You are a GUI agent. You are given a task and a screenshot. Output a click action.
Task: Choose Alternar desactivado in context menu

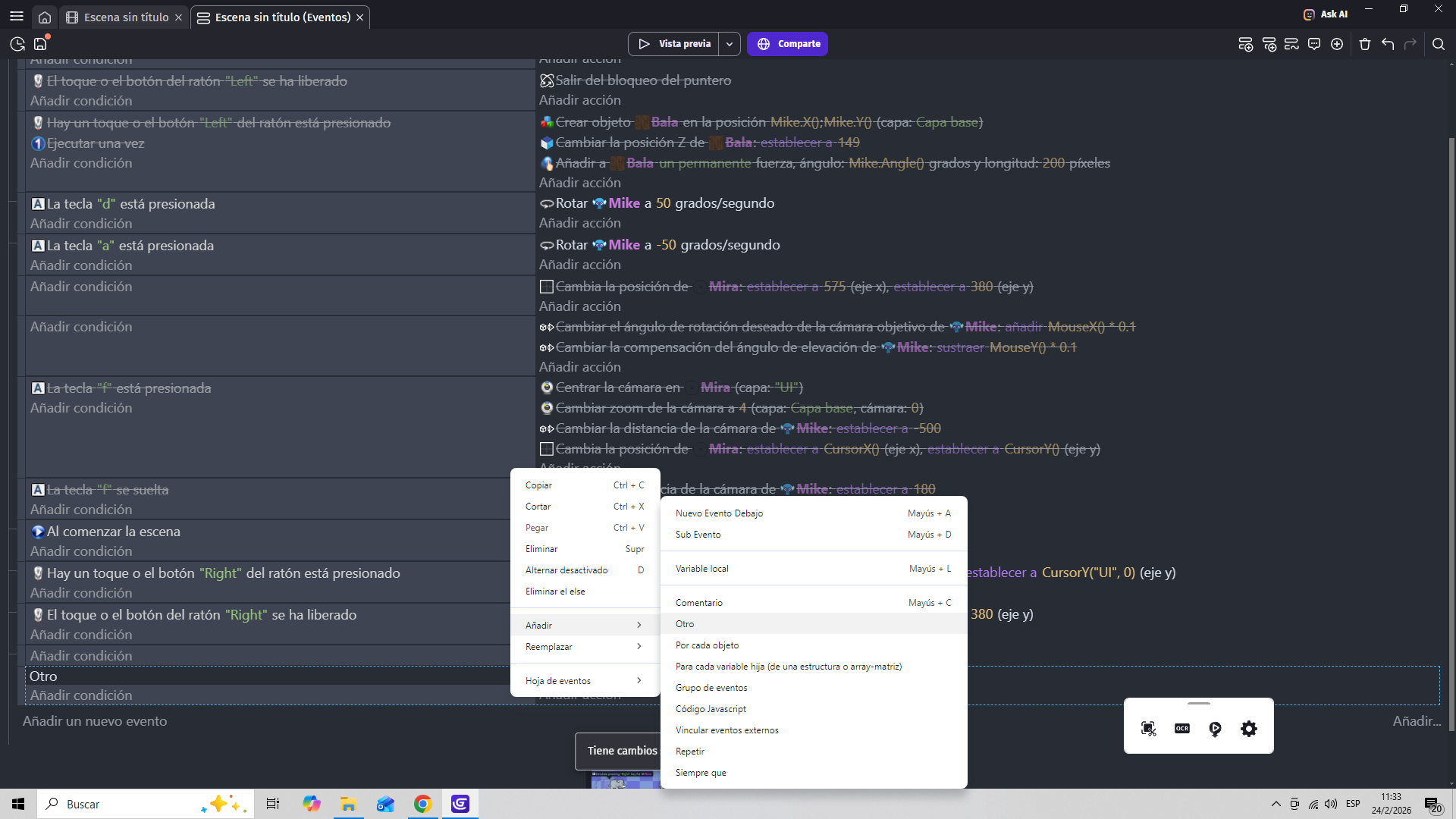(566, 570)
